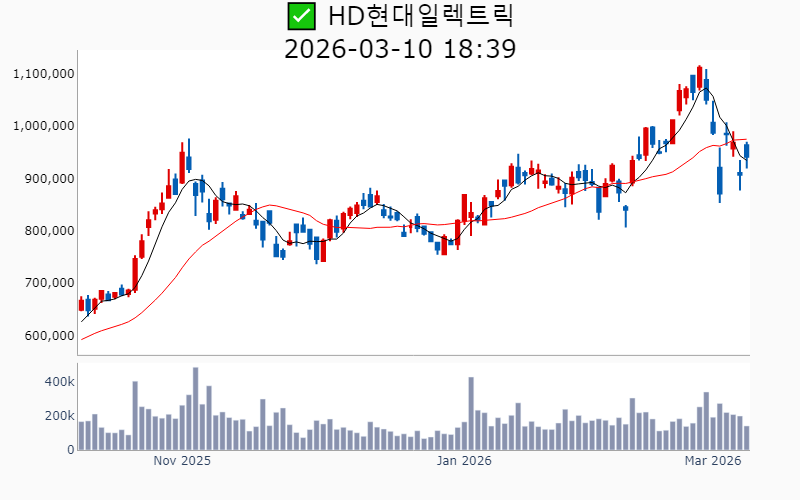Click the 200k volume axis label
The height and width of the screenshot is (500, 800).
[59, 416]
